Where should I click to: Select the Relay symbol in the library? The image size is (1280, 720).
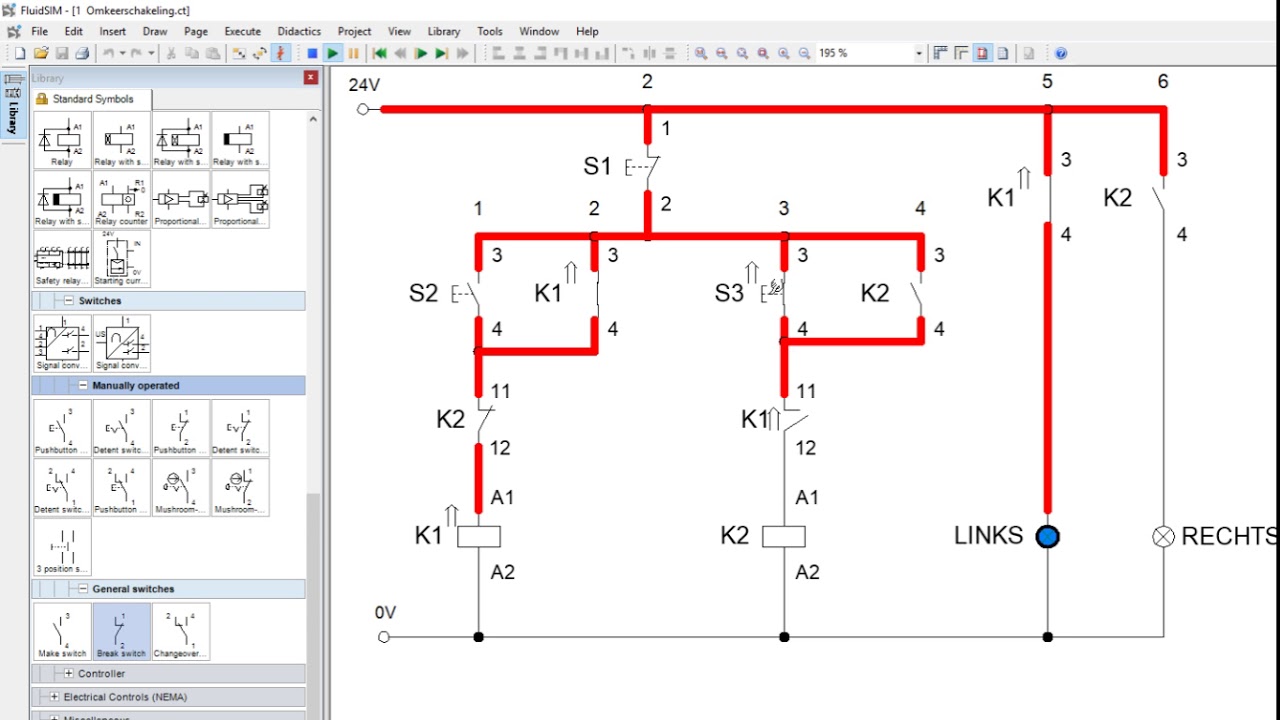click(62, 140)
